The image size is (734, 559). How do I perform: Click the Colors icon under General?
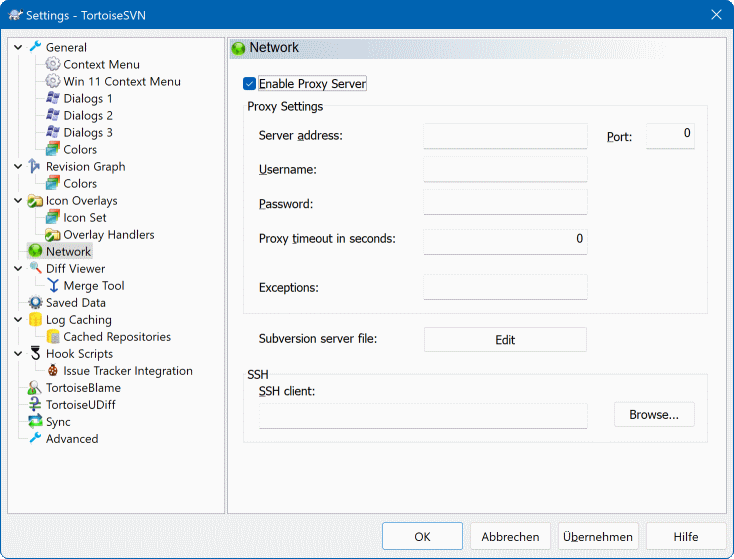tap(52, 149)
